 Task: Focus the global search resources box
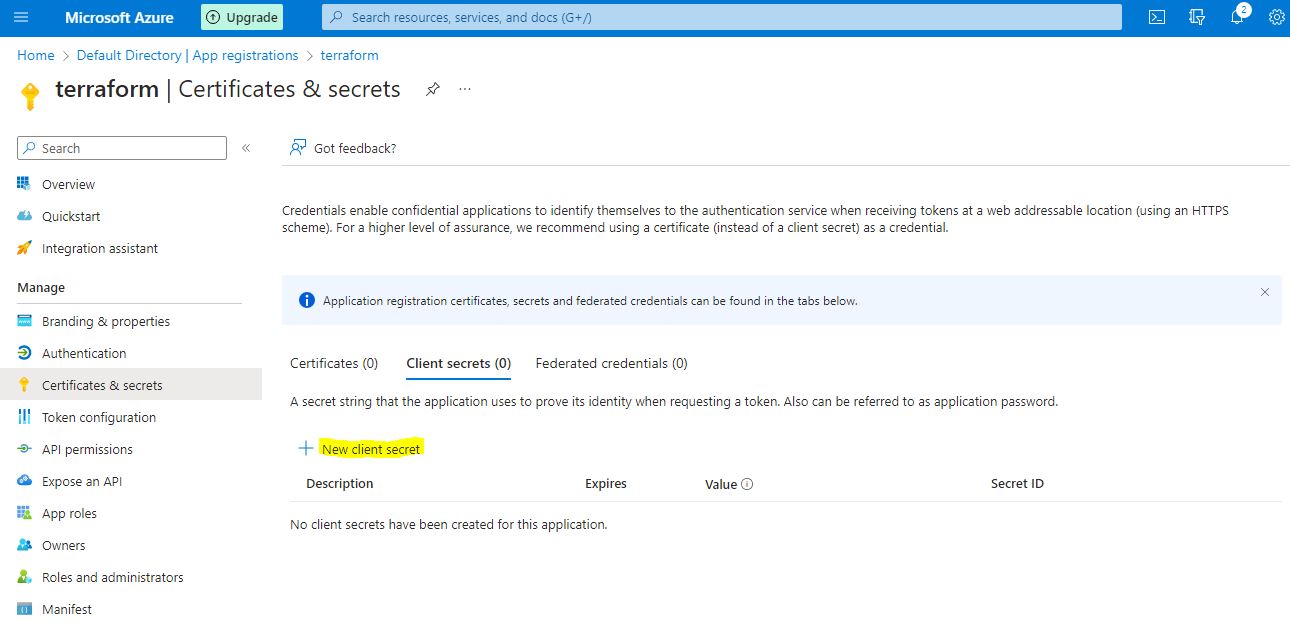pyautogui.click(x=722, y=17)
